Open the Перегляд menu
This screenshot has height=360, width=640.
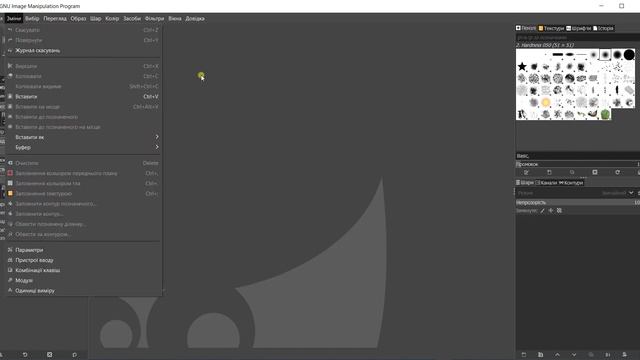[55, 18]
